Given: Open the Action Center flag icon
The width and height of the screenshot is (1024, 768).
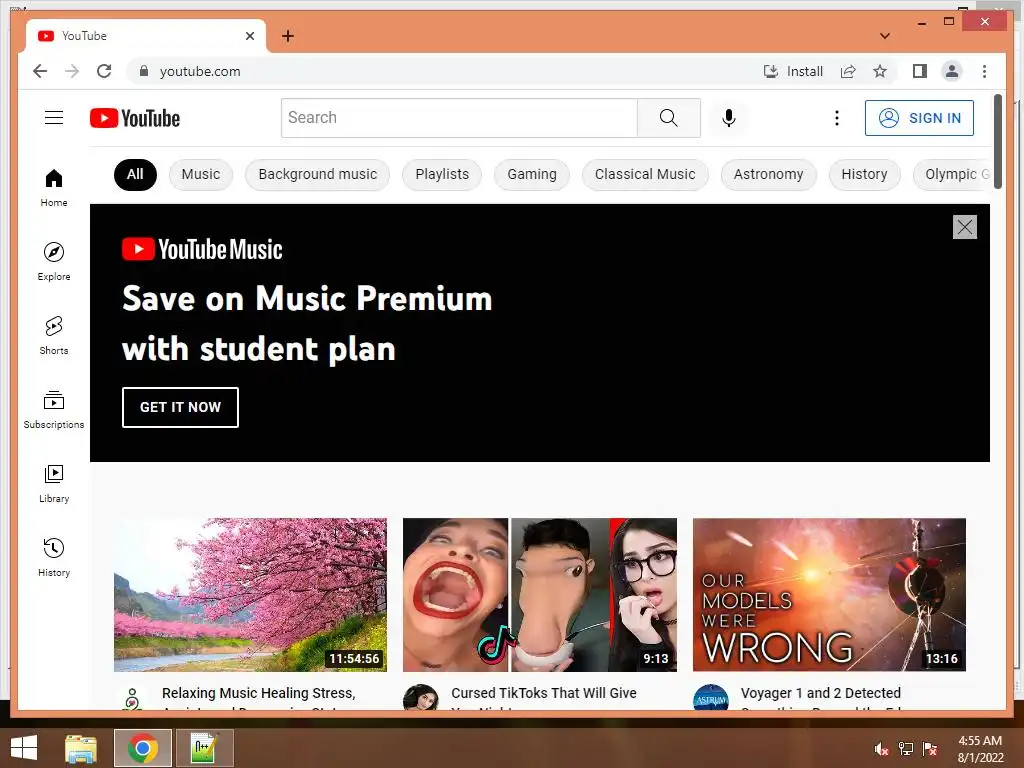Looking at the screenshot, I should tap(929, 749).
